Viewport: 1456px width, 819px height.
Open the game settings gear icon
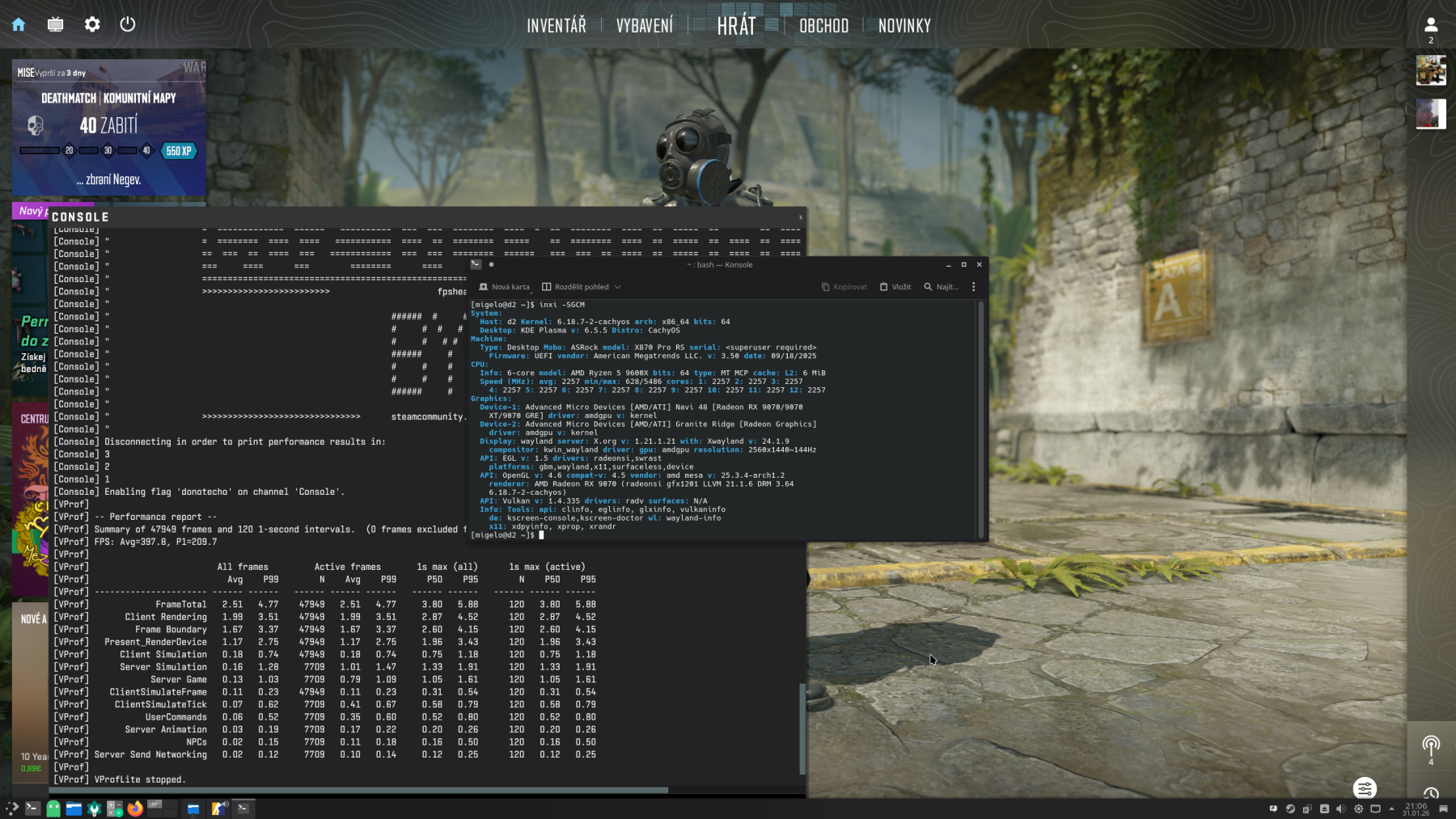tap(92, 24)
